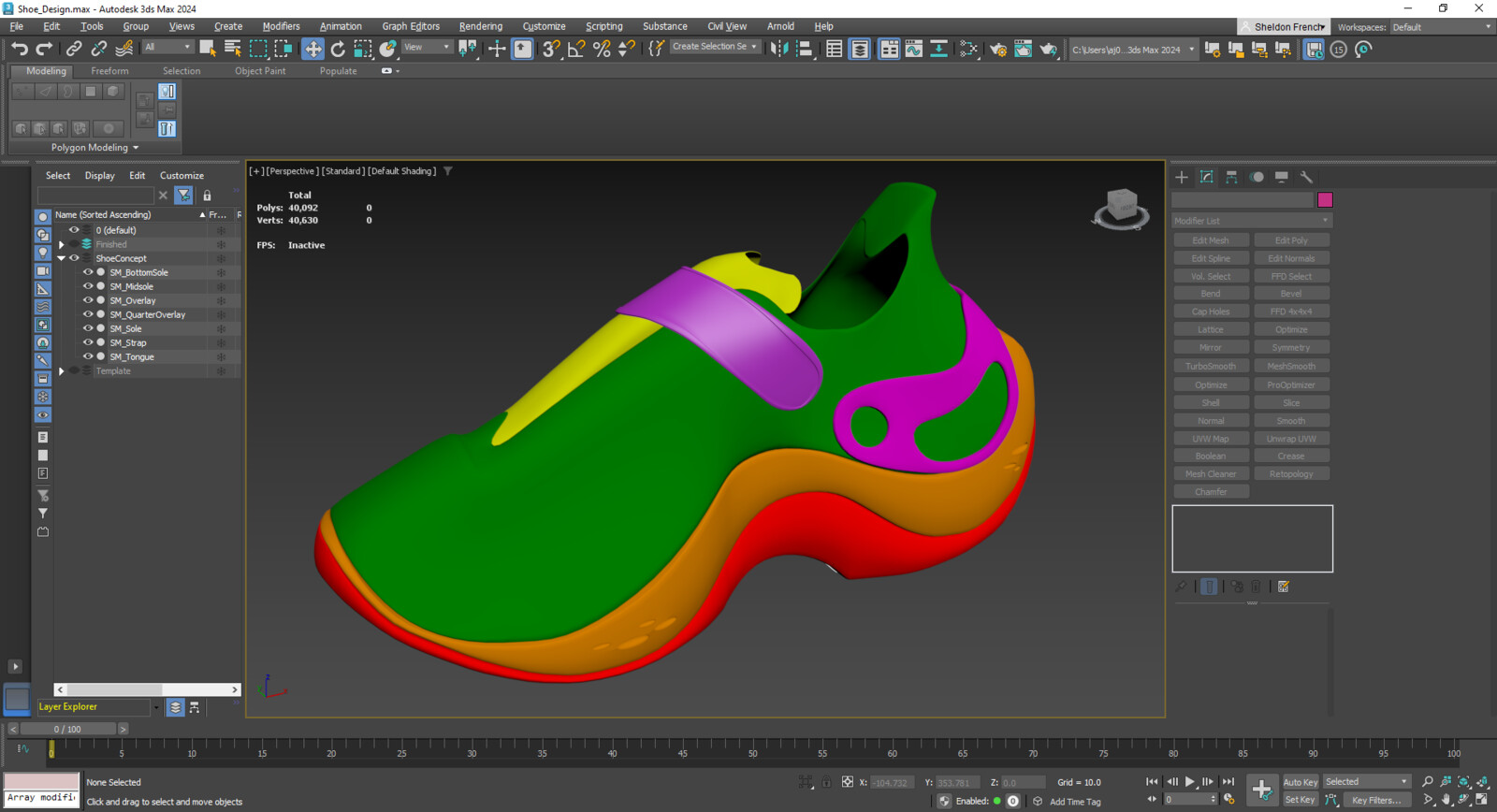Click Maximize Viewport Toggle icon

1482,800
